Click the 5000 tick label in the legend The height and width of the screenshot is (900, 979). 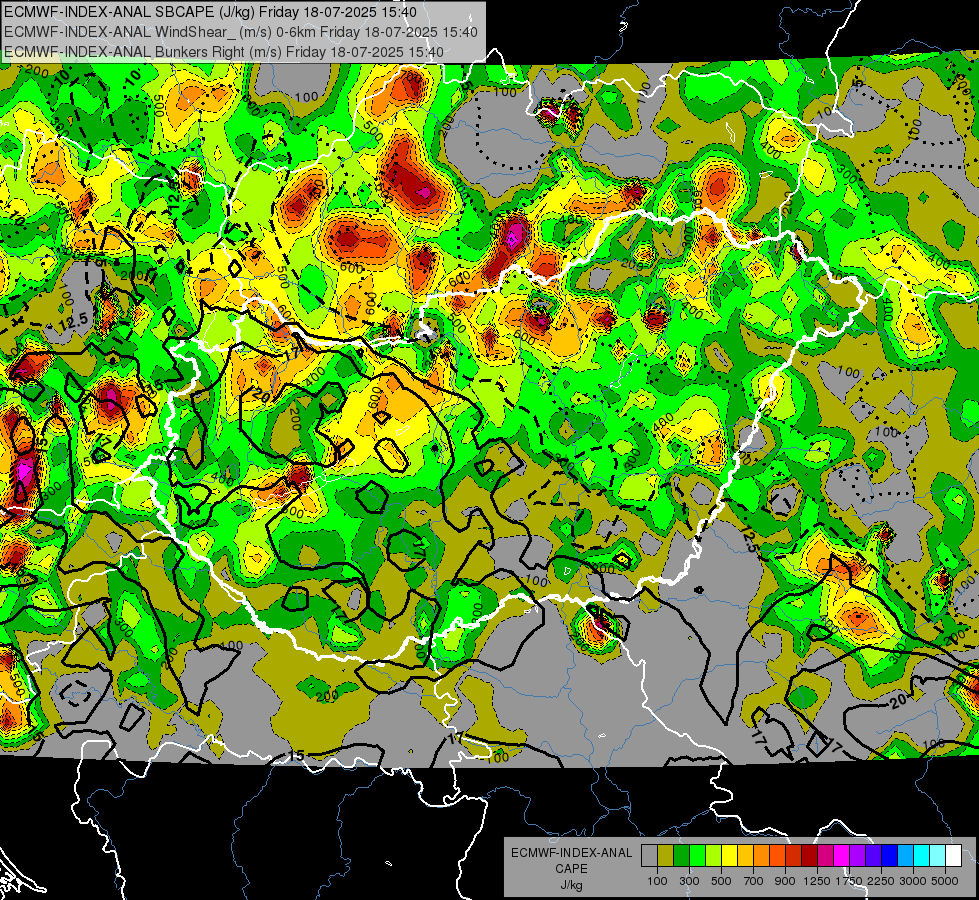945,881
